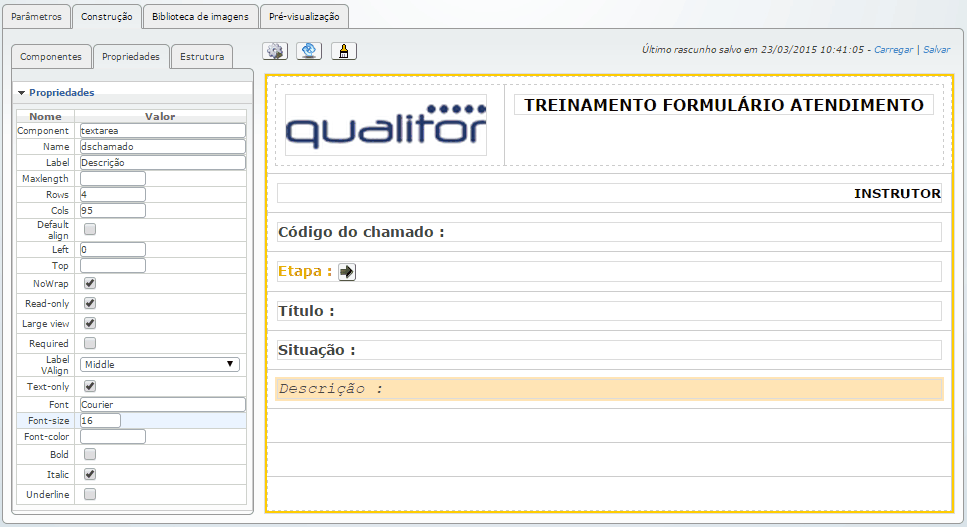Click the paintbrush icon in the toolbar
The image size is (967, 527).
pos(343,51)
